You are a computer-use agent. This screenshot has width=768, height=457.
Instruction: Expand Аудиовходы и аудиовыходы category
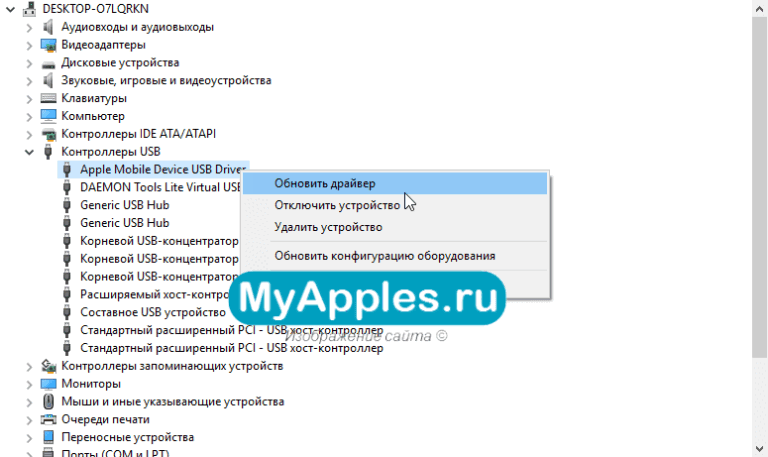(29, 27)
